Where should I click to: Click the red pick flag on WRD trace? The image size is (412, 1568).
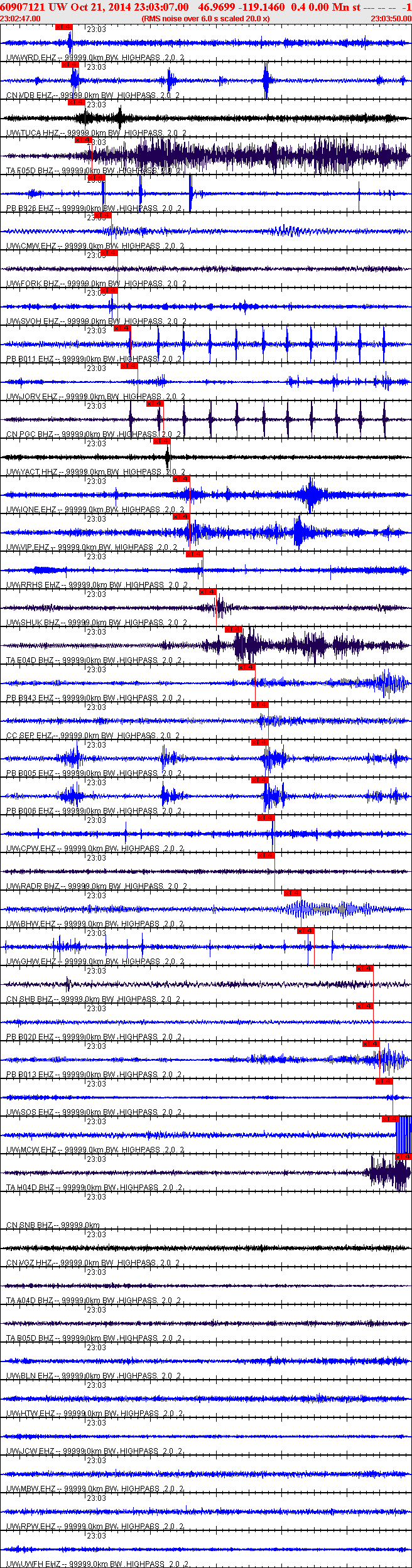(x=63, y=27)
